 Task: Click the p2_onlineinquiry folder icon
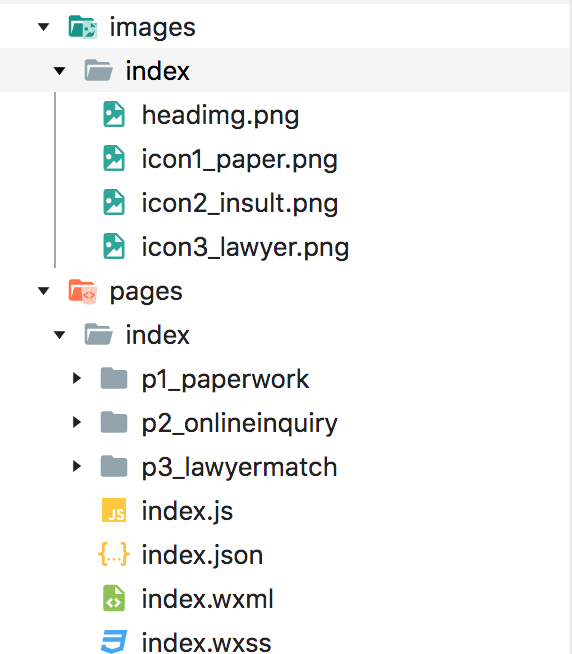pos(114,422)
